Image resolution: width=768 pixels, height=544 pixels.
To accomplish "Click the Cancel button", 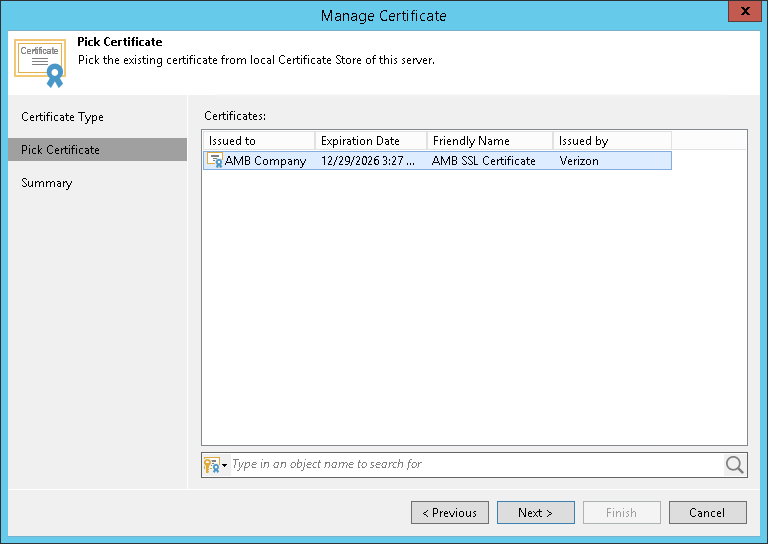I will [x=707, y=513].
